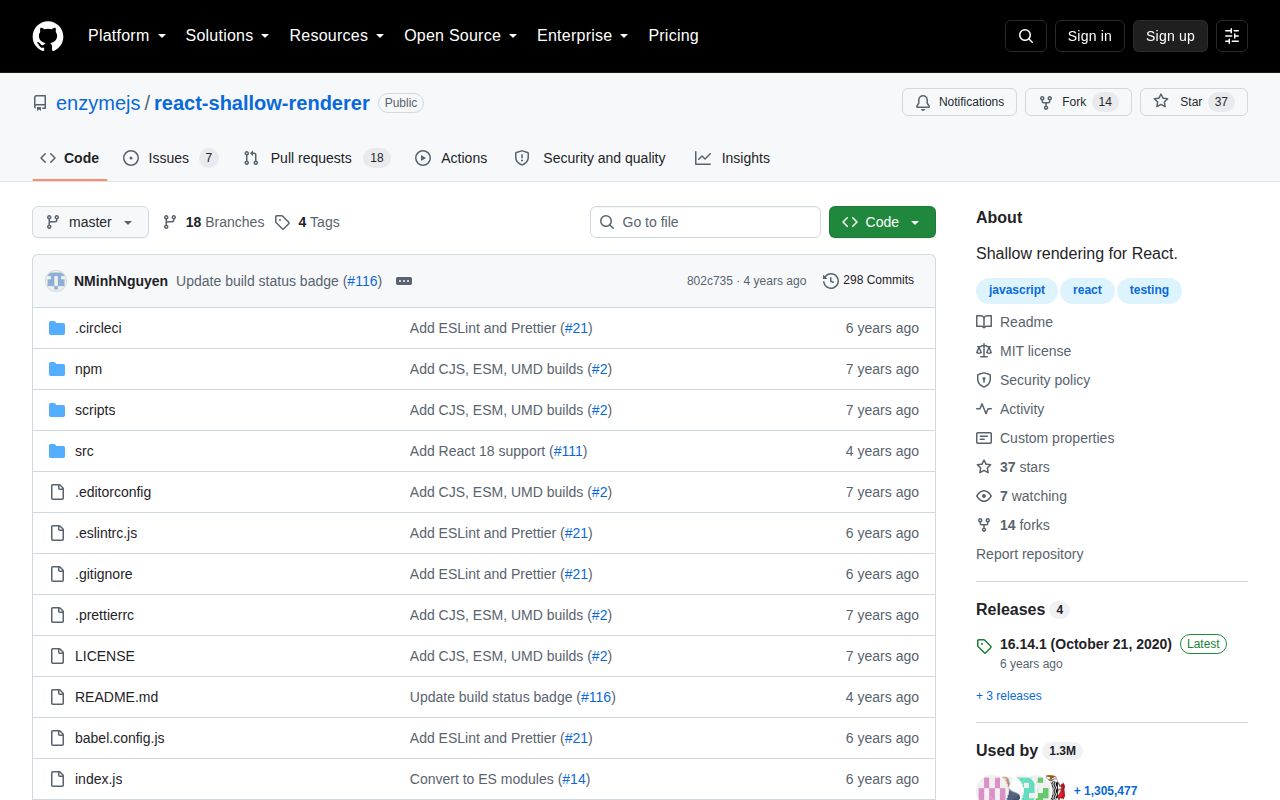Open the appearance settings icon next to Sign up
1280x800 pixels.
click(1232, 36)
